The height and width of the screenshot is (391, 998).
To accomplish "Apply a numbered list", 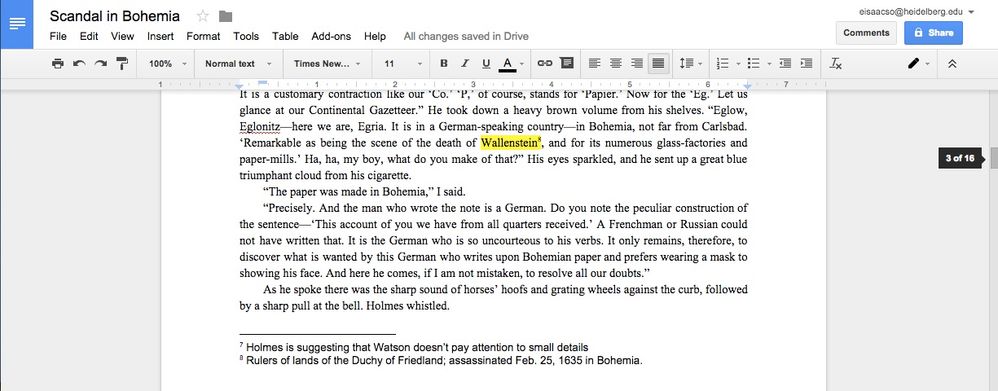I will [x=722, y=64].
